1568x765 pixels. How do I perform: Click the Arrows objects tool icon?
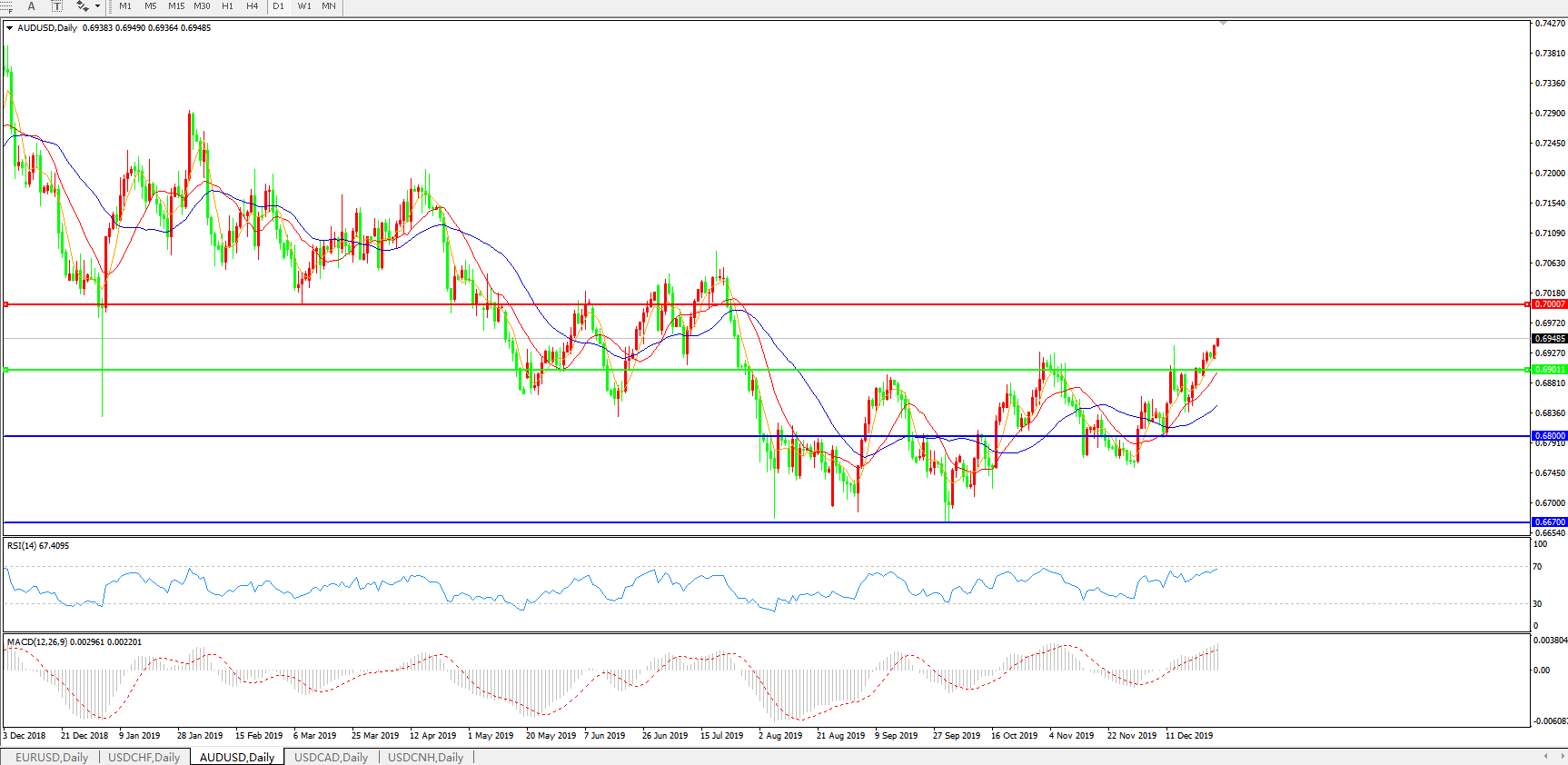coord(82,6)
